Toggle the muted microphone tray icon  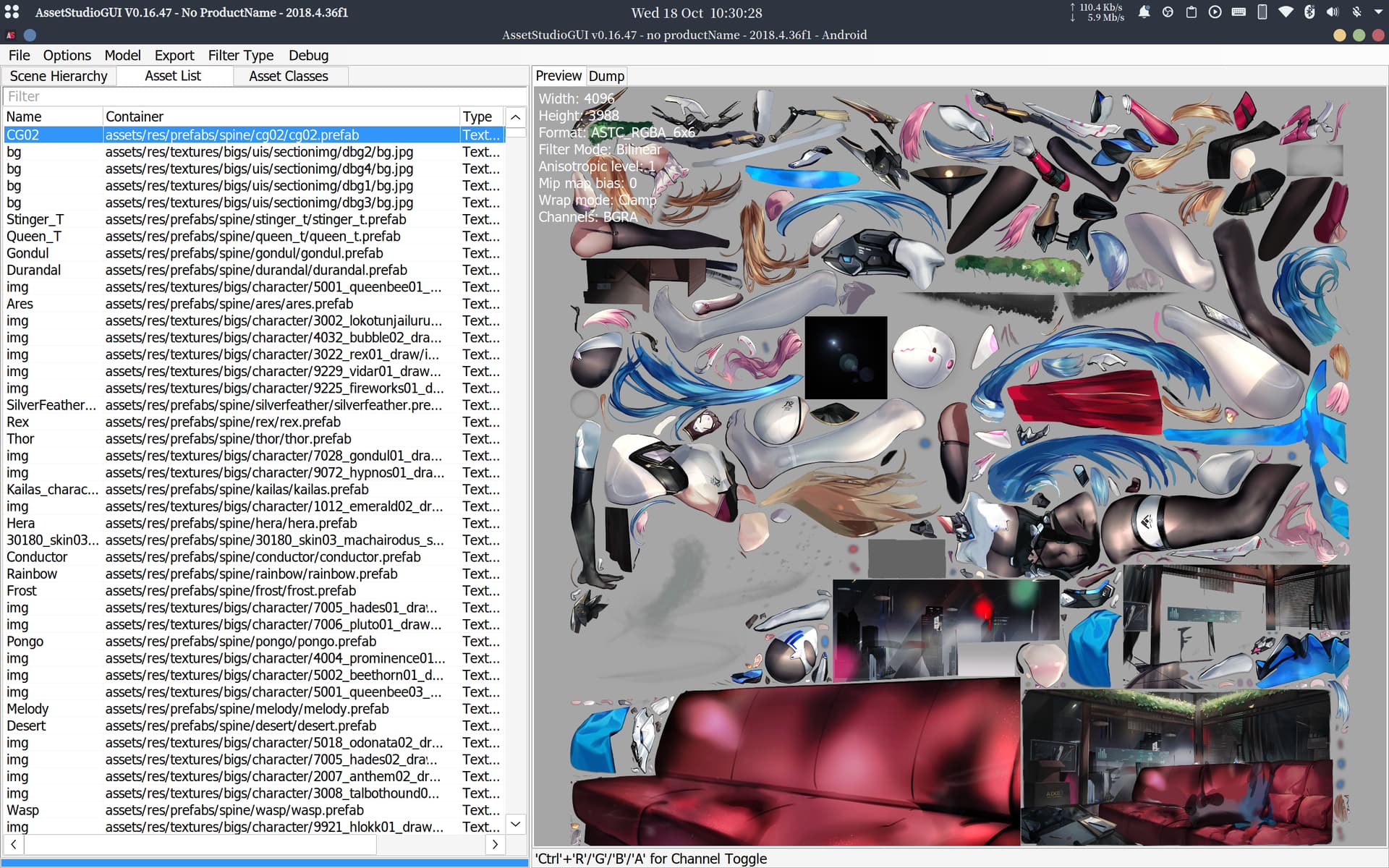tap(1356, 12)
